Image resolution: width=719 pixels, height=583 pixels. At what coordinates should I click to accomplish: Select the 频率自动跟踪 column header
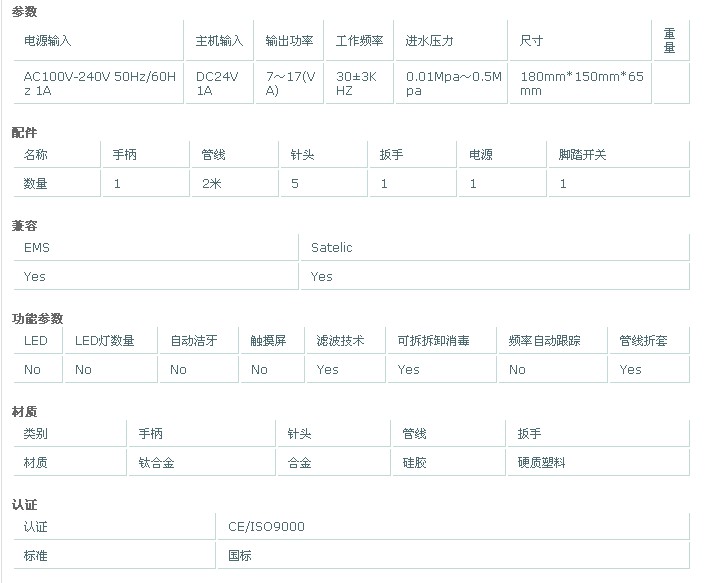point(544,341)
